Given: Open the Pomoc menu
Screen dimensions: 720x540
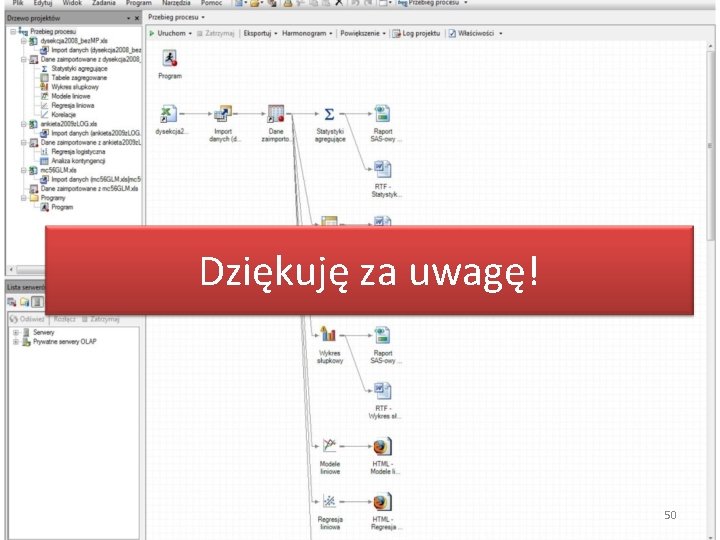Looking at the screenshot, I should [x=211, y=3].
